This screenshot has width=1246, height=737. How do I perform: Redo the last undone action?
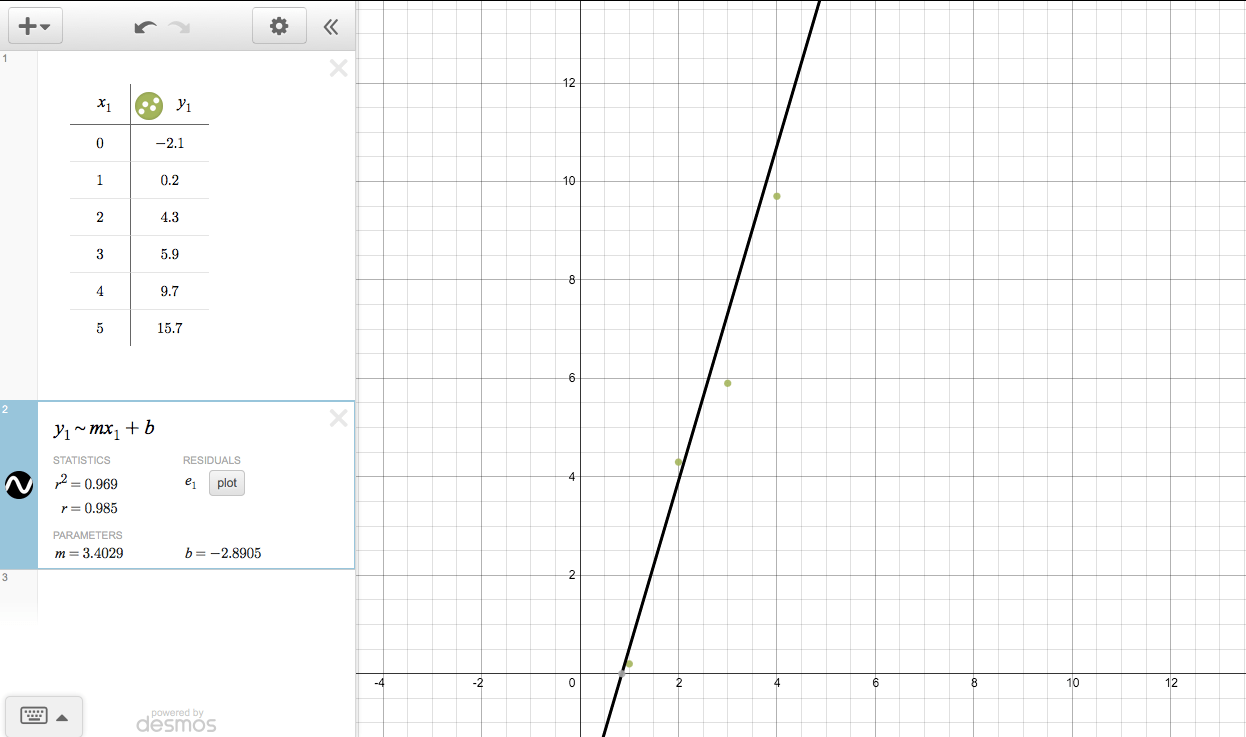[180, 27]
